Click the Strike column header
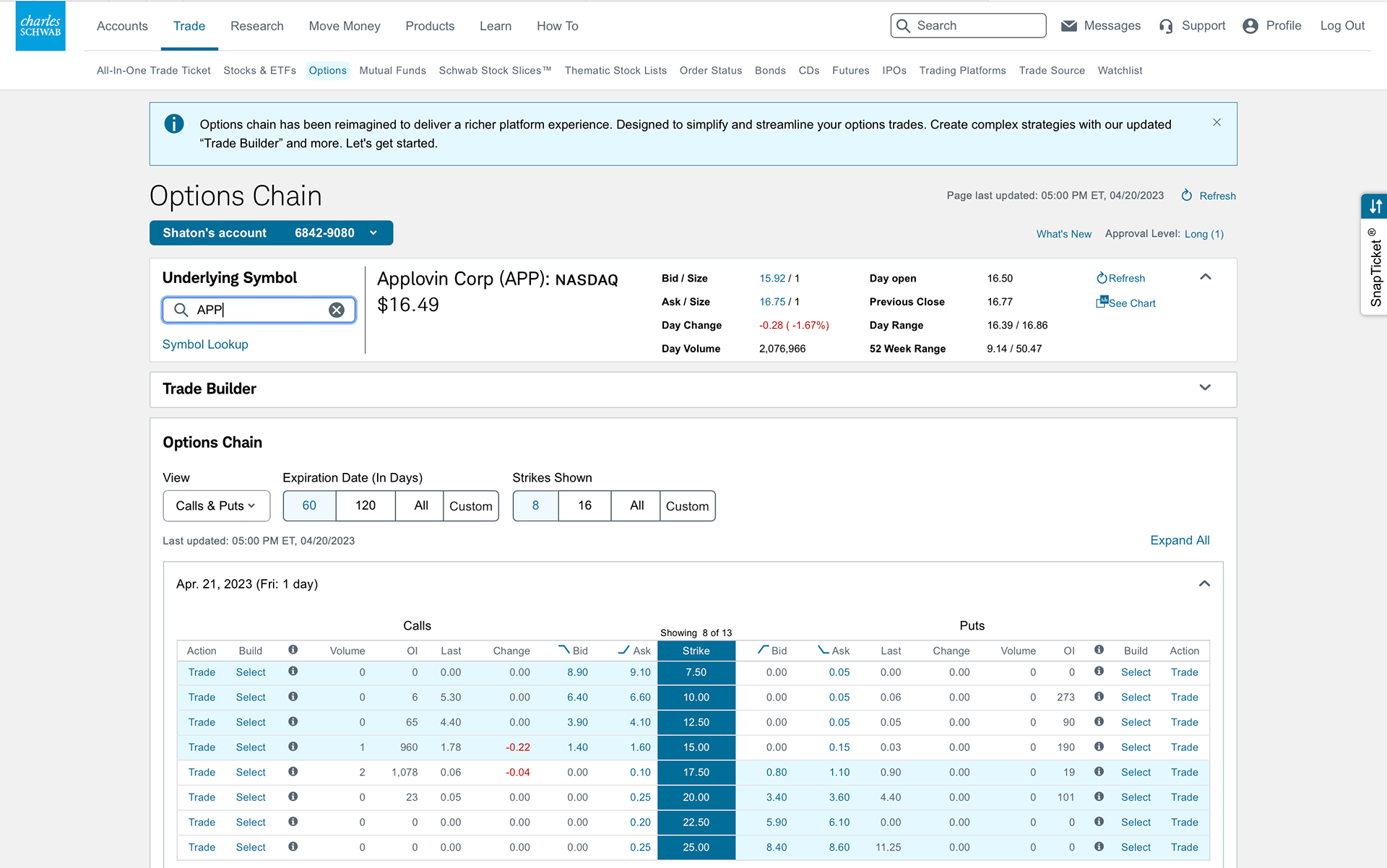This screenshot has height=868, width=1387. (x=696, y=651)
